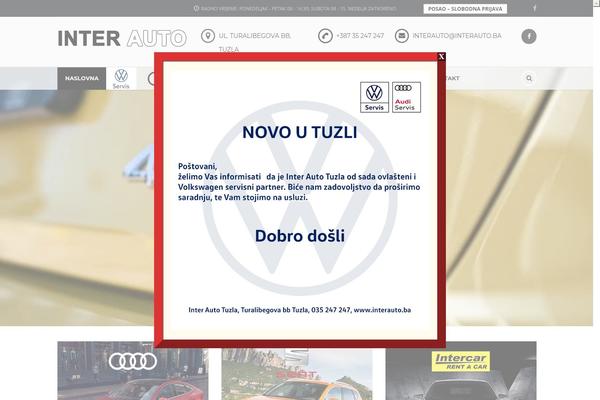Click the phone number +387 35 247 247
The height and width of the screenshot is (400, 600).
click(360, 36)
